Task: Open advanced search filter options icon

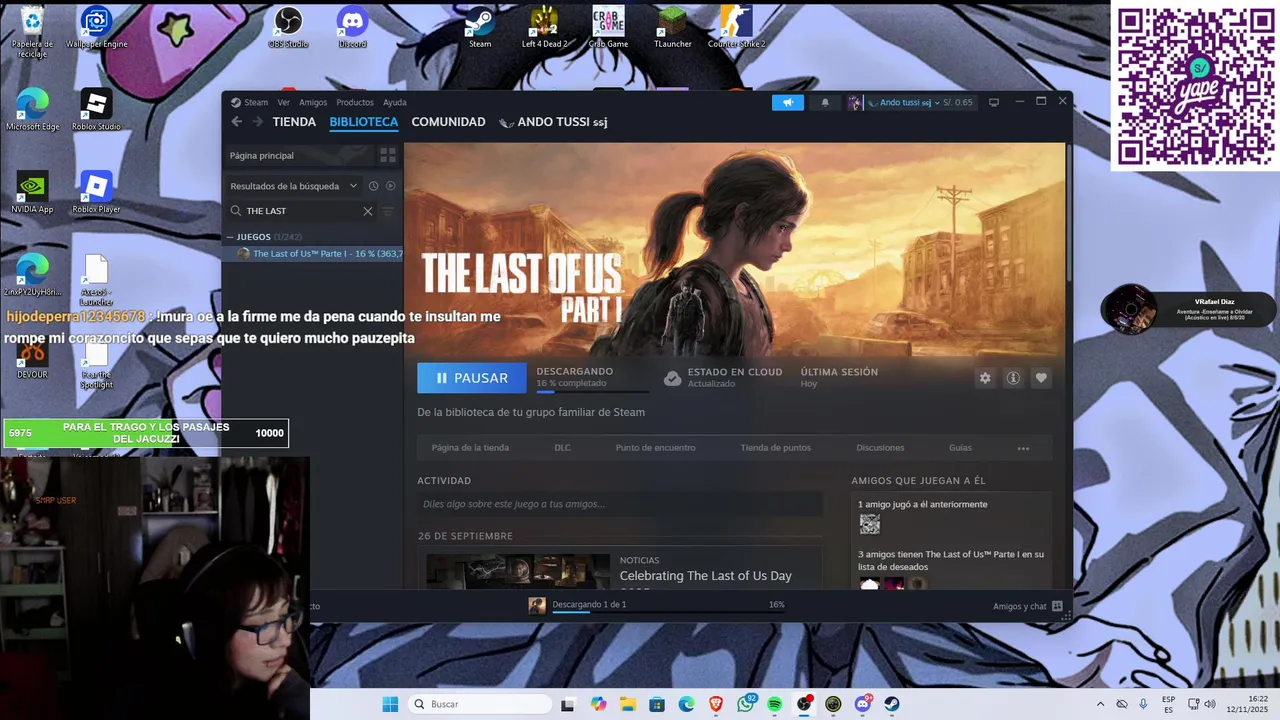Action: tap(388, 211)
